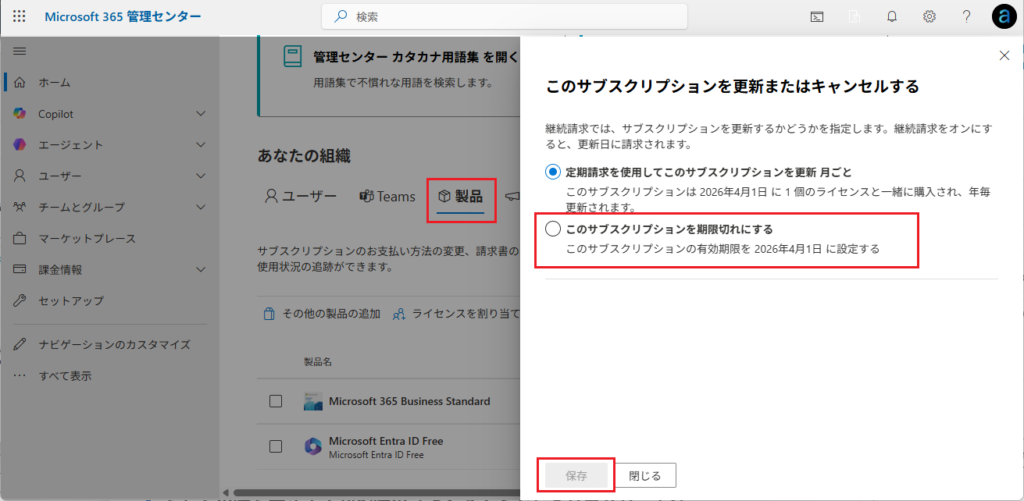Click あなたの組織 heading
This screenshot has width=1024, height=501.
tap(304, 155)
